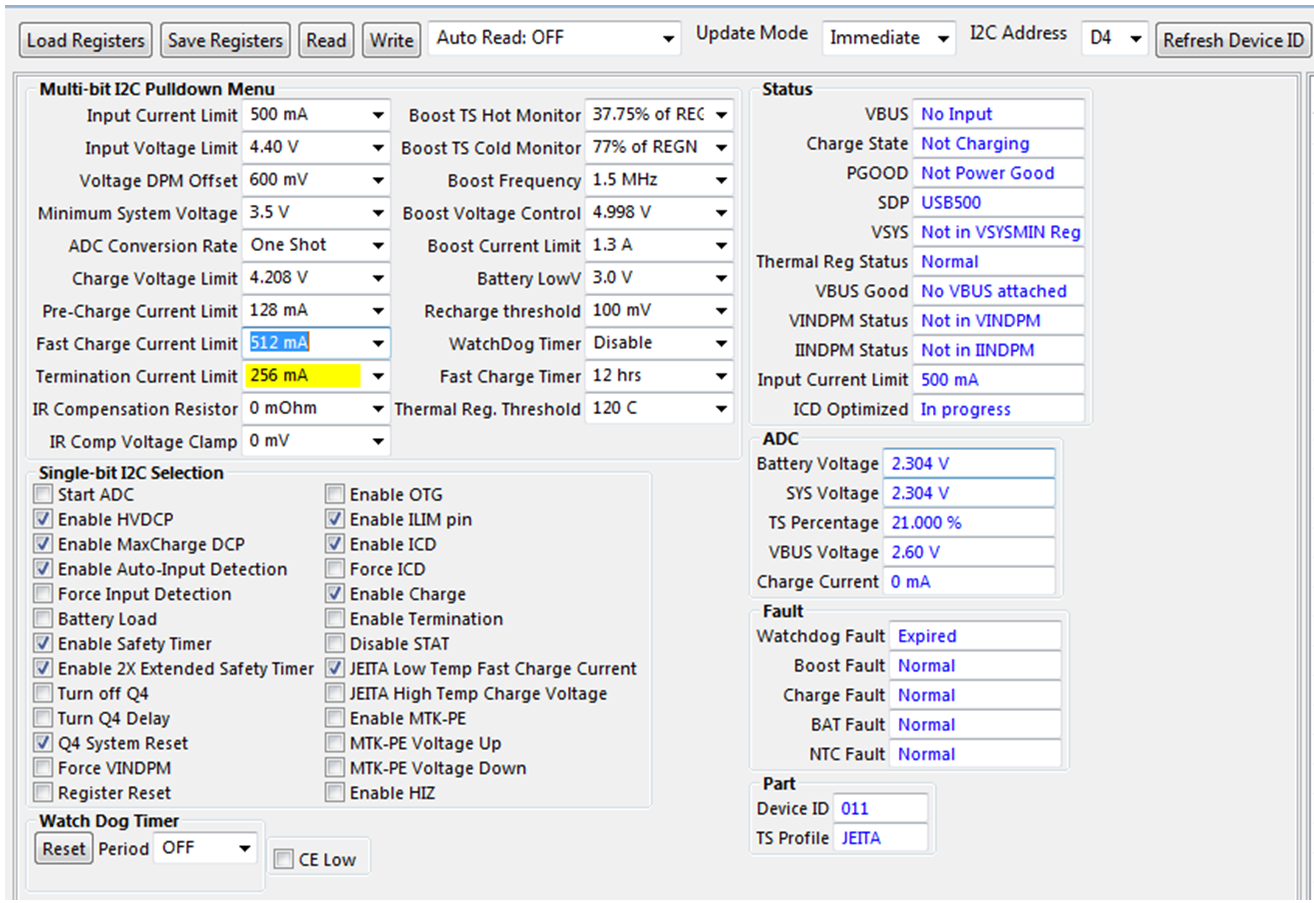
Task: Click the Read button
Action: click(x=327, y=40)
